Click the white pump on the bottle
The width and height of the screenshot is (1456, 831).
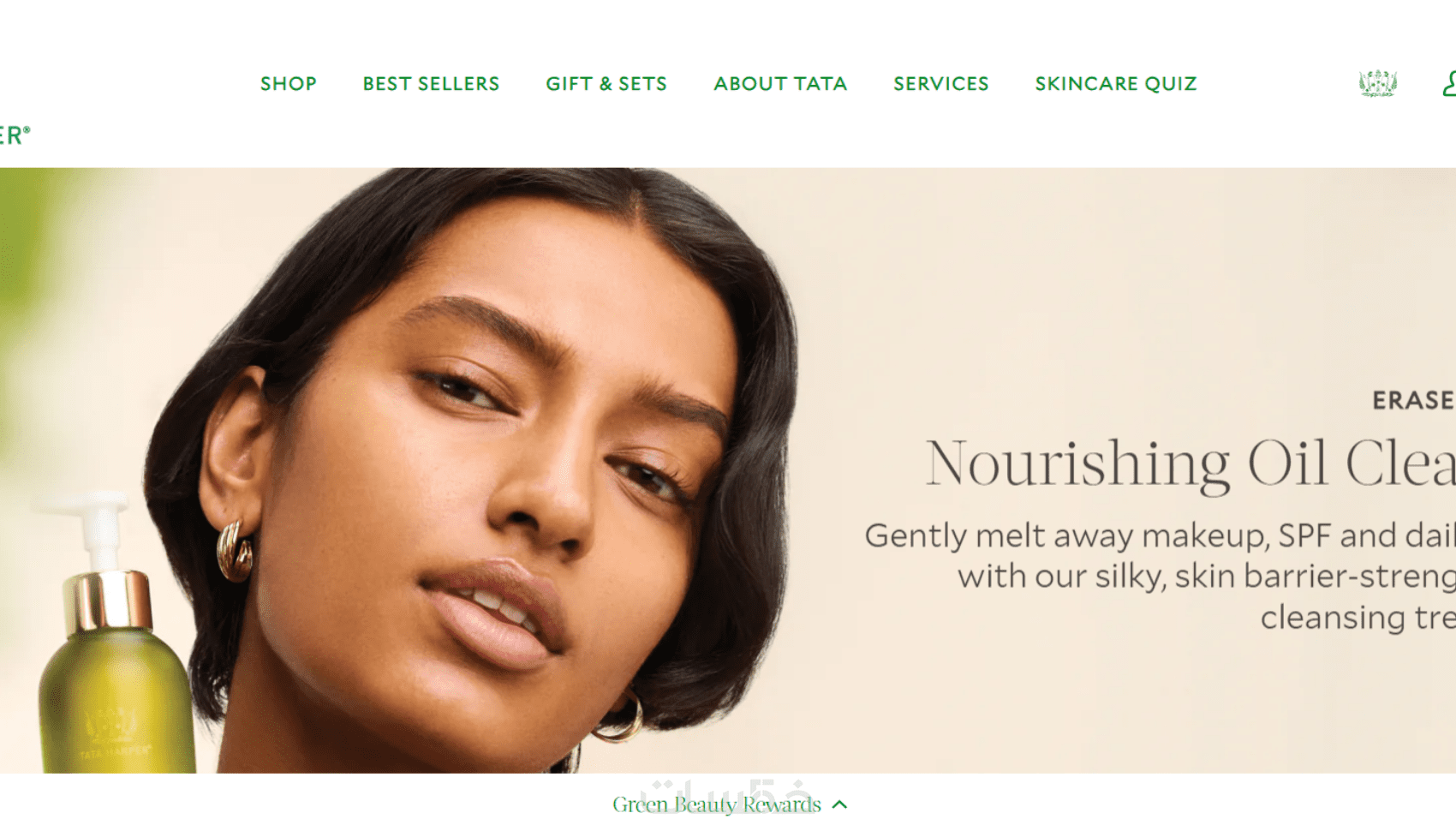96,531
